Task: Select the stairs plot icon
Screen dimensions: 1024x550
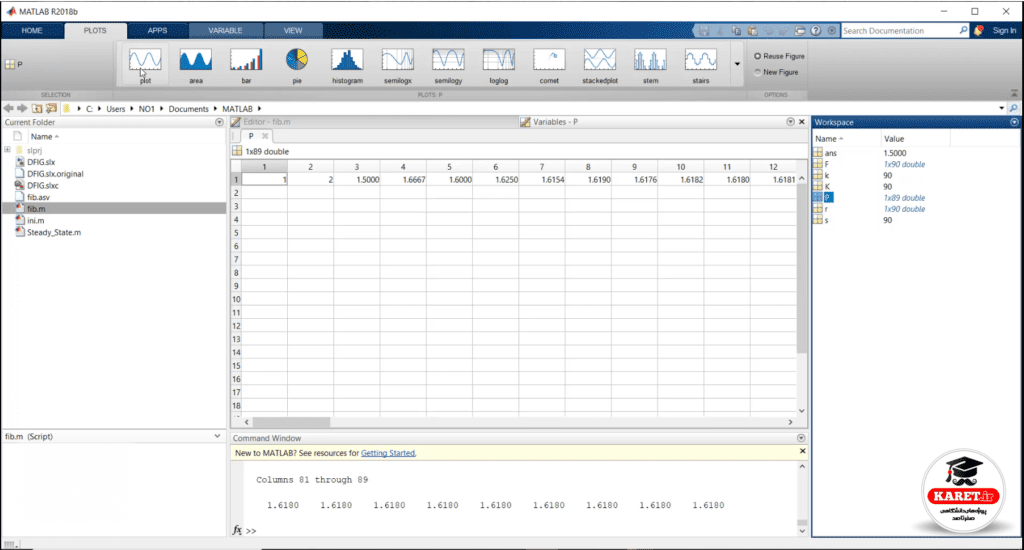Action: 701,65
